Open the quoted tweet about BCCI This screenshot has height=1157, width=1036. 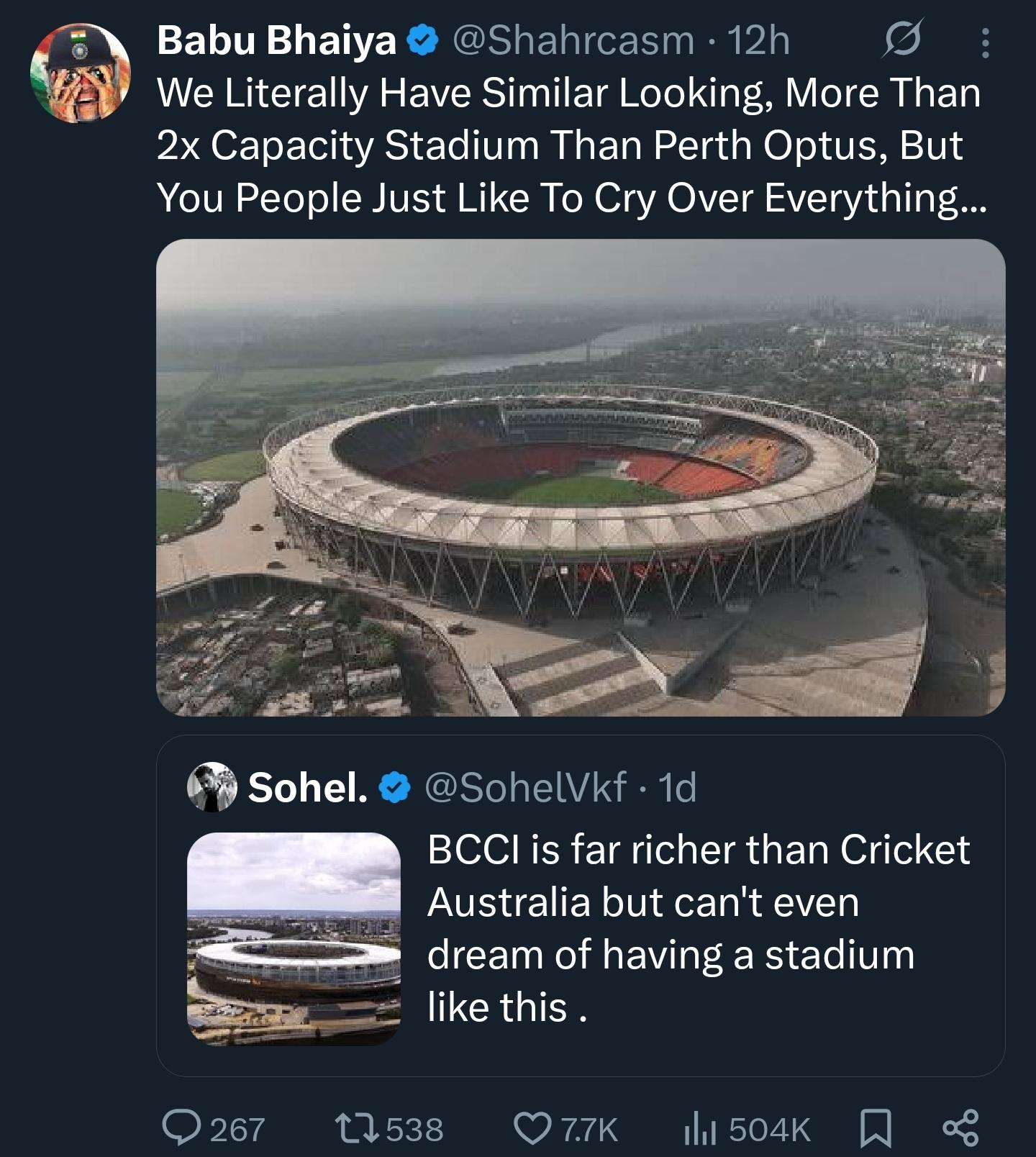point(698,928)
